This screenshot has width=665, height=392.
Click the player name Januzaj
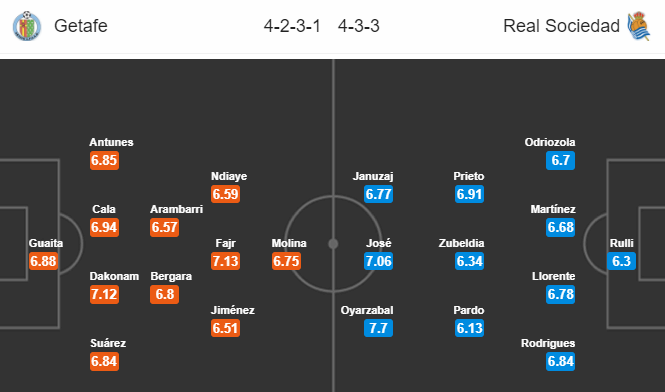(373, 176)
